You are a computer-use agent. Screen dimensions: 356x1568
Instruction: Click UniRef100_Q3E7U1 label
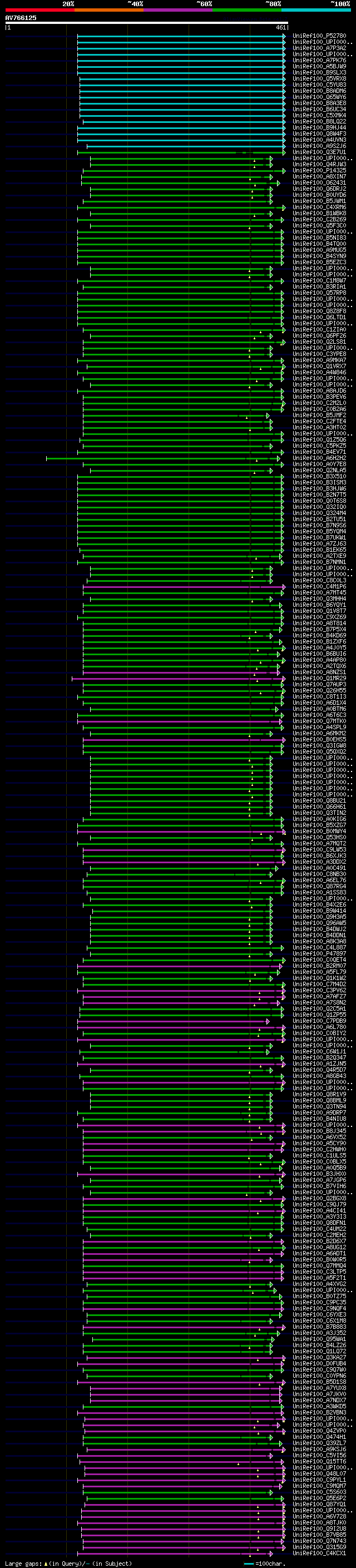coord(319,152)
